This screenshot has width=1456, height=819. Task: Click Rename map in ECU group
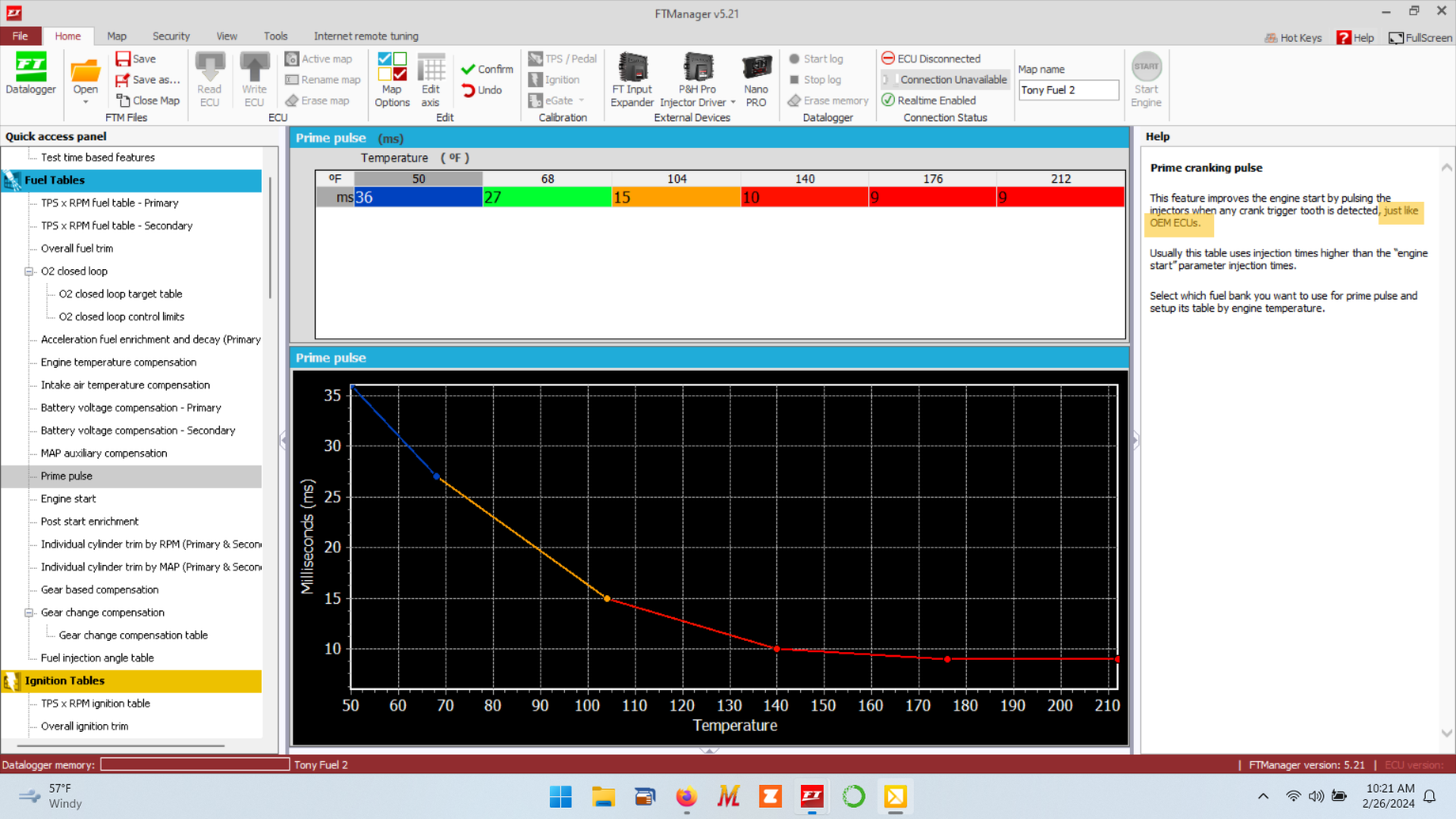pos(323,80)
